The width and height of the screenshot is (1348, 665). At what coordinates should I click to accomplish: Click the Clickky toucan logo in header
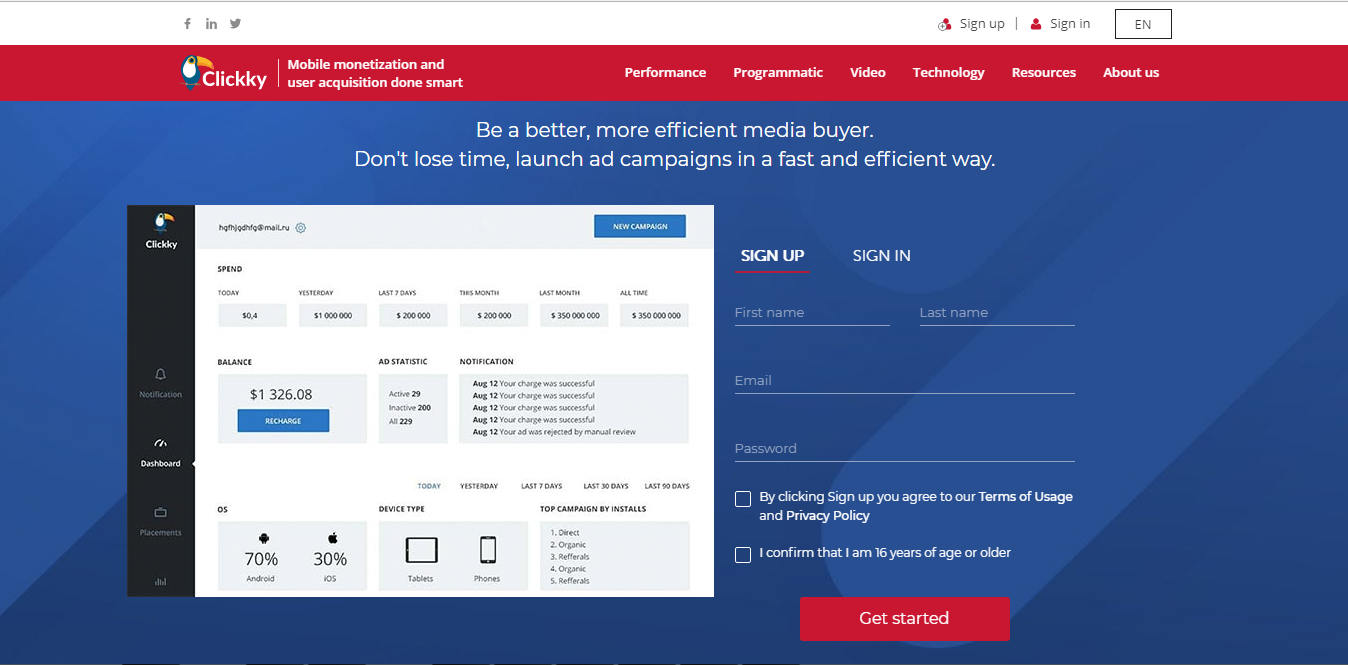click(x=224, y=73)
